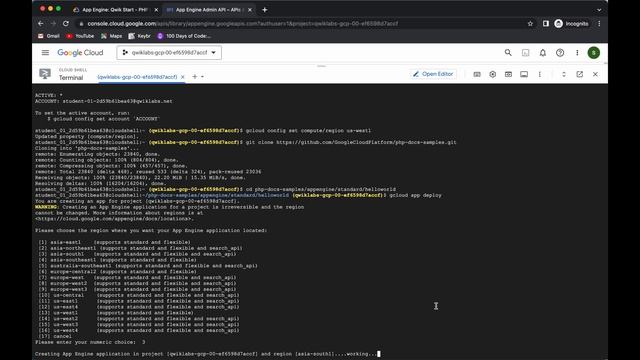640x360 pixels.
Task: Open the Cloud Shell three-dot More menu
Action: click(x=540, y=74)
